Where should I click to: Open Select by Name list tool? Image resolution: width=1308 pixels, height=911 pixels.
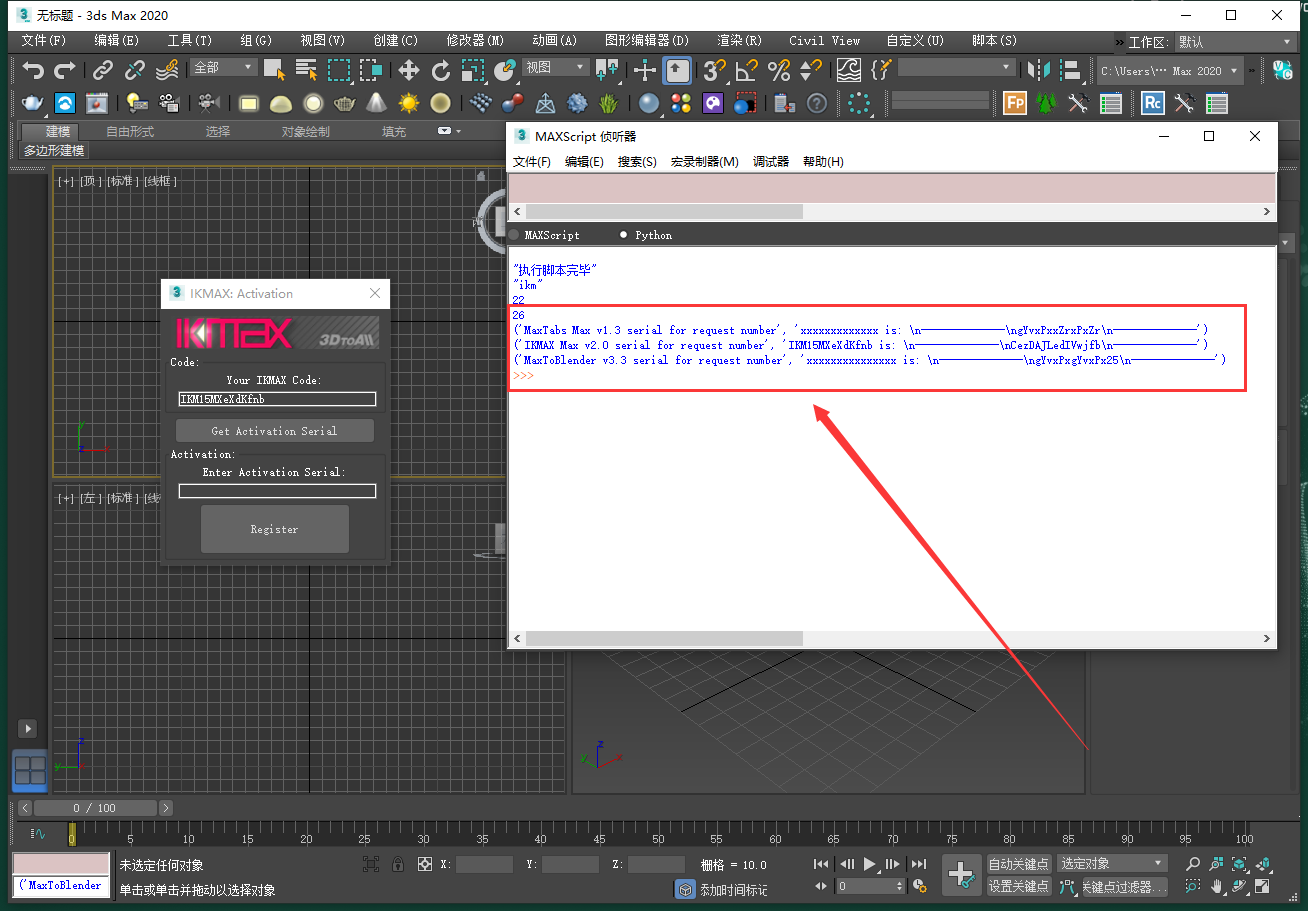point(307,70)
